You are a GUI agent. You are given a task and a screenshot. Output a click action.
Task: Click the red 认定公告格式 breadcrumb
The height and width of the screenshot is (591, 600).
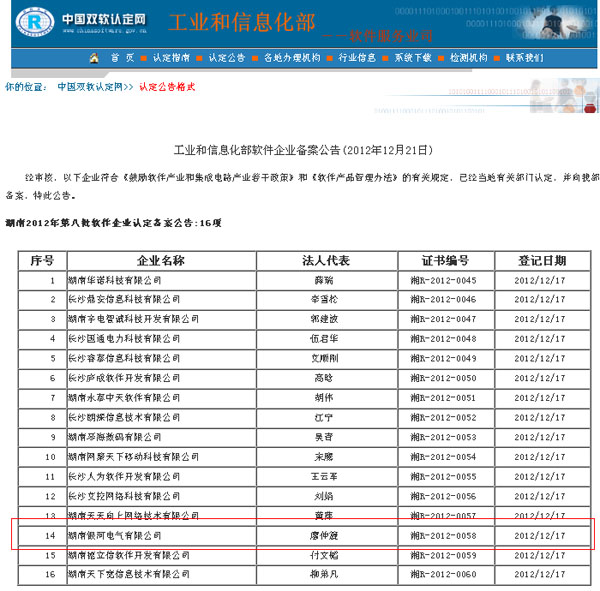point(167,87)
